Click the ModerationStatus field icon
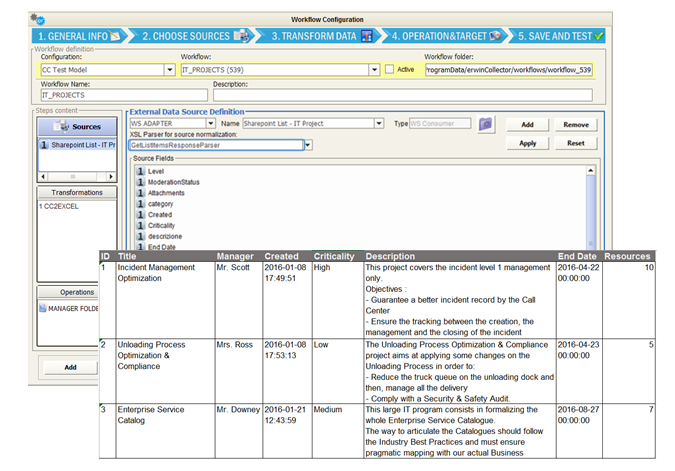 141,183
